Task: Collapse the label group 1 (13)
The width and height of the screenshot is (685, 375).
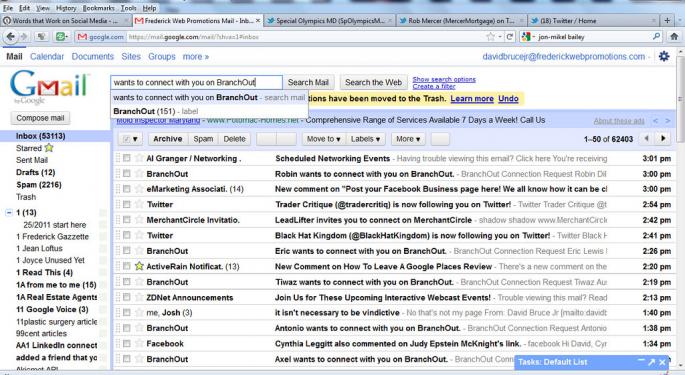Action: [x=9, y=212]
